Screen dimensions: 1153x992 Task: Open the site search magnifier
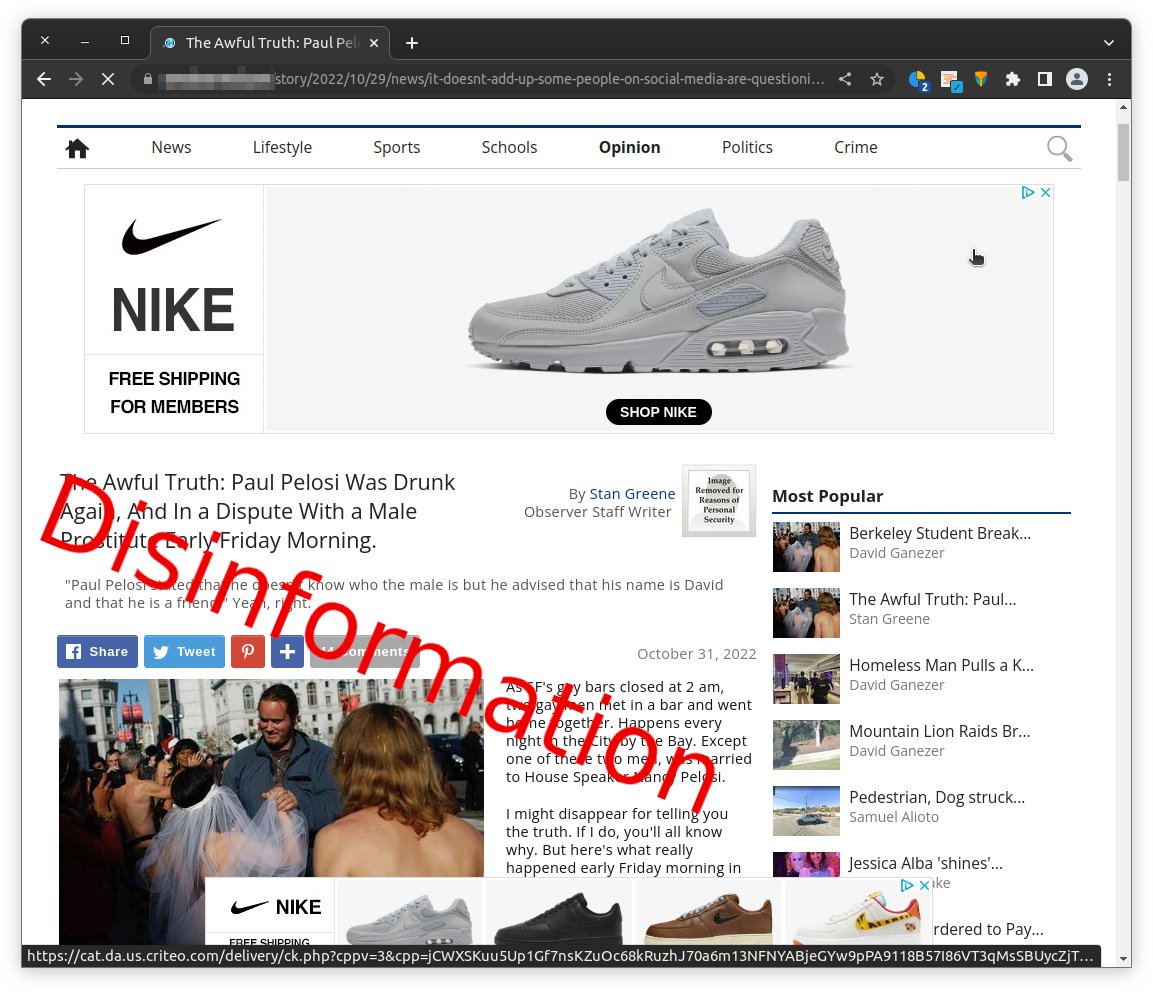click(1059, 149)
